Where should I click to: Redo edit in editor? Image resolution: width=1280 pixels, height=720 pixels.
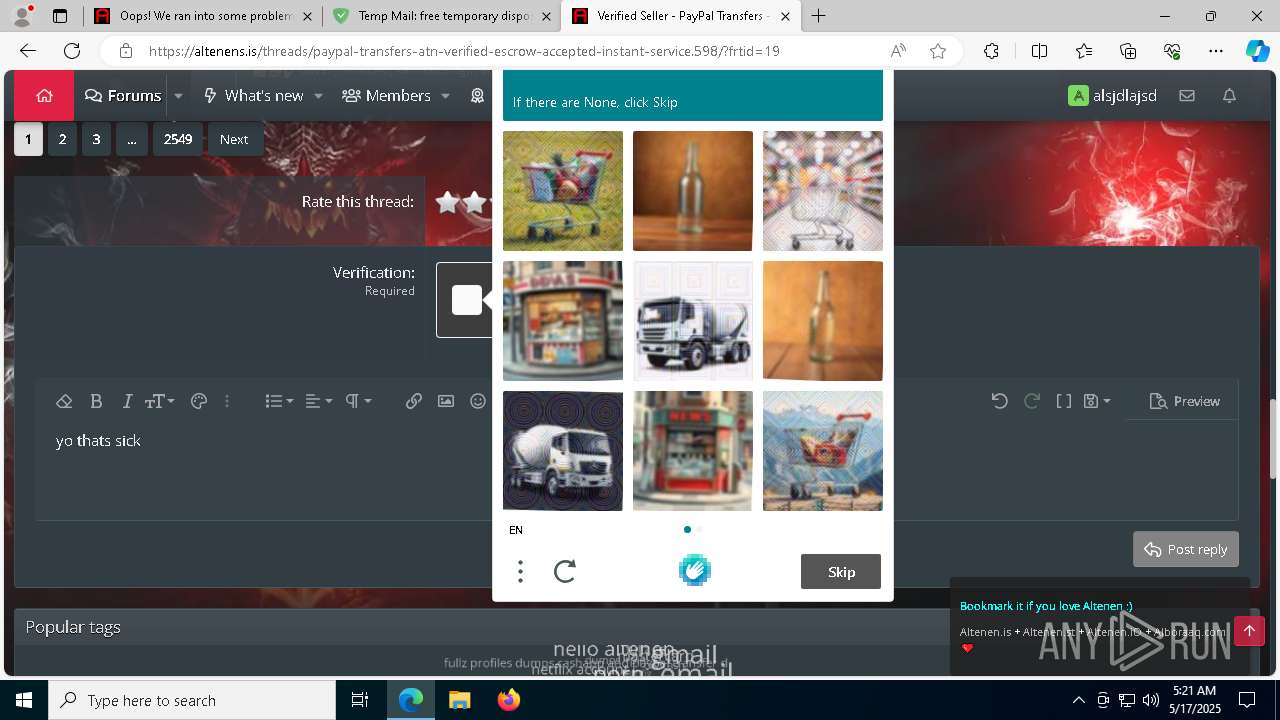pos(1032,401)
